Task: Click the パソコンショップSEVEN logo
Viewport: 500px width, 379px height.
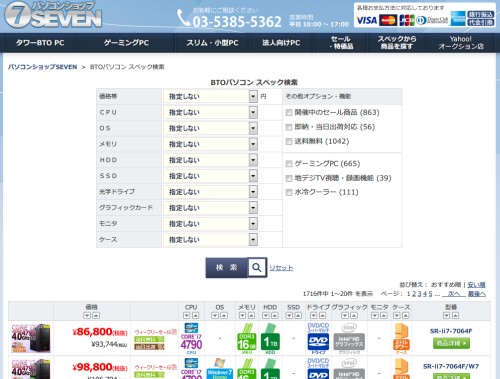Action: 53,15
